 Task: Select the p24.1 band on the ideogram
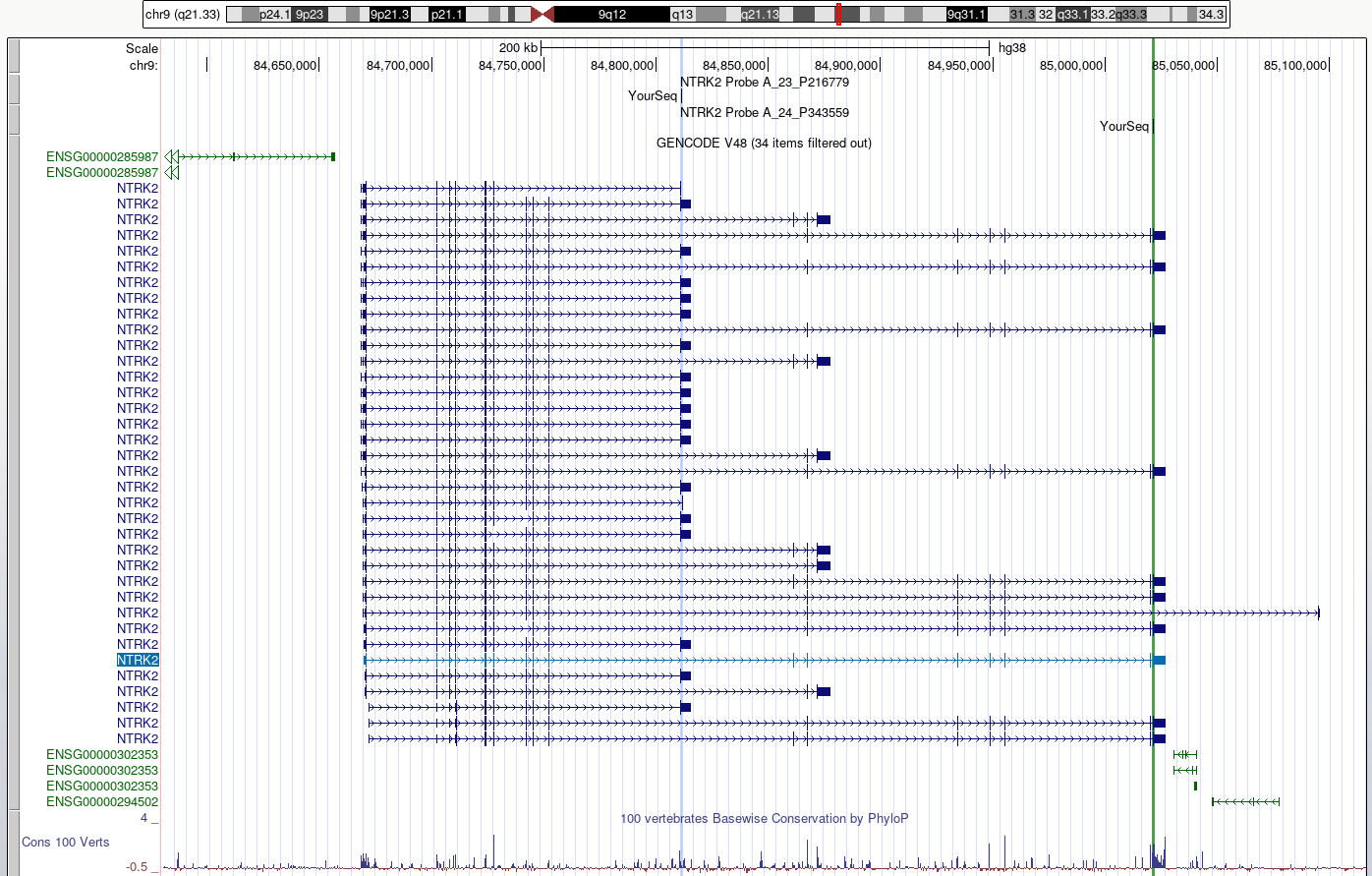pos(274,15)
